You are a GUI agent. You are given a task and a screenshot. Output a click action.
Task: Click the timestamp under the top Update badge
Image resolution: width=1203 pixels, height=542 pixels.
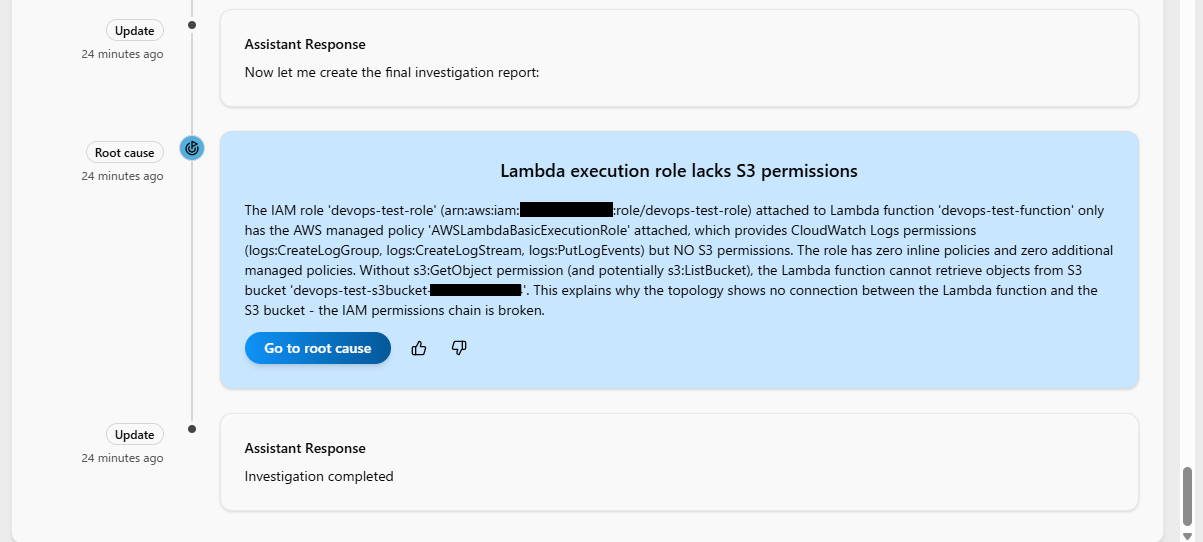[x=122, y=54]
